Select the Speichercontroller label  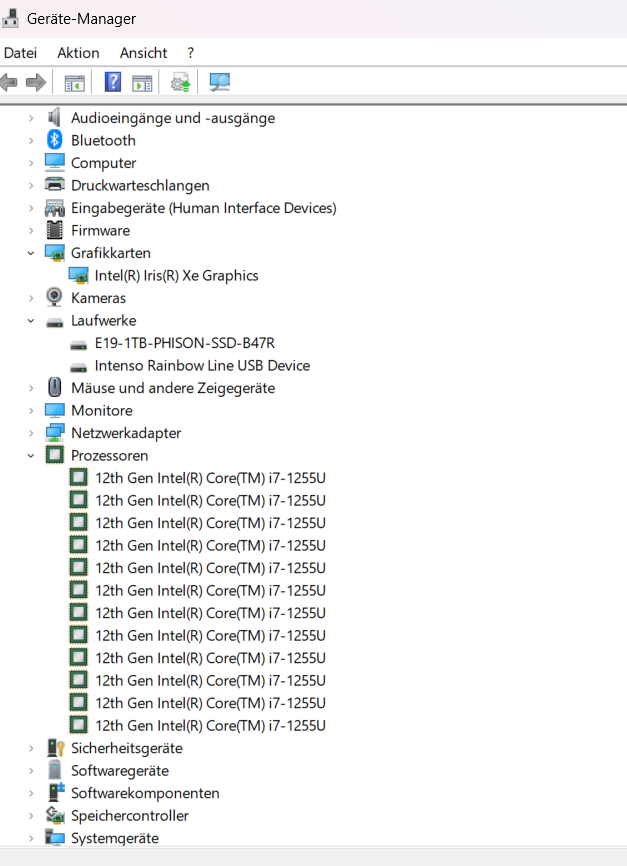(130, 816)
